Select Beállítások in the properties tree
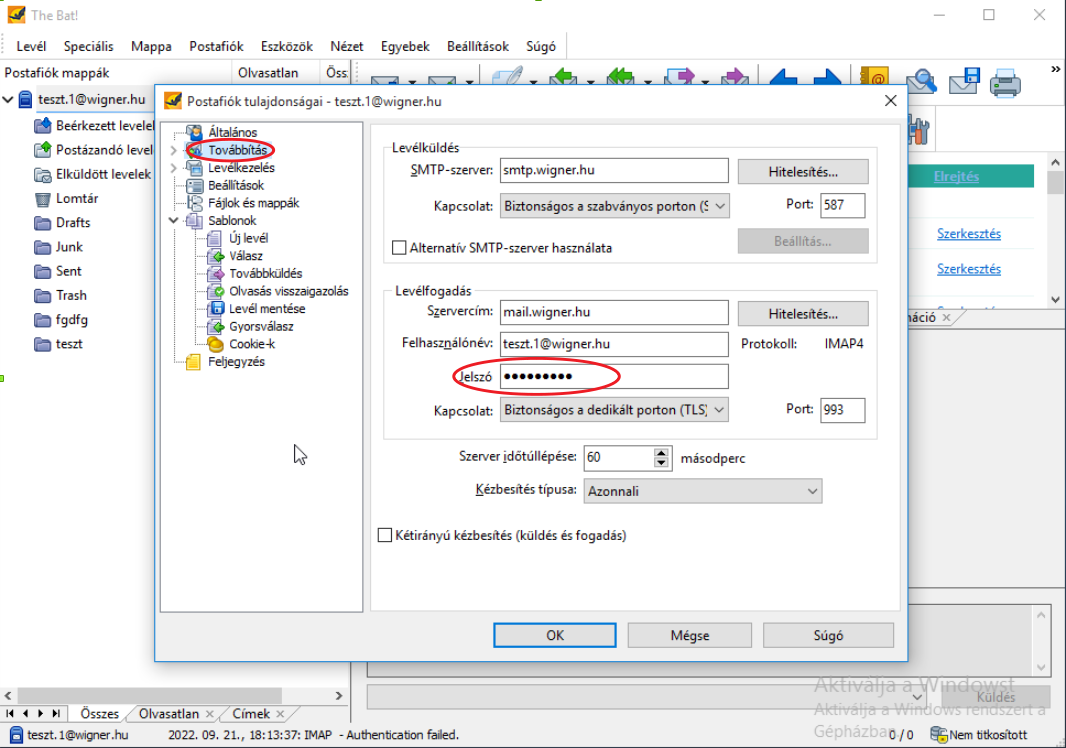Image resolution: width=1066 pixels, height=748 pixels. [x=235, y=185]
